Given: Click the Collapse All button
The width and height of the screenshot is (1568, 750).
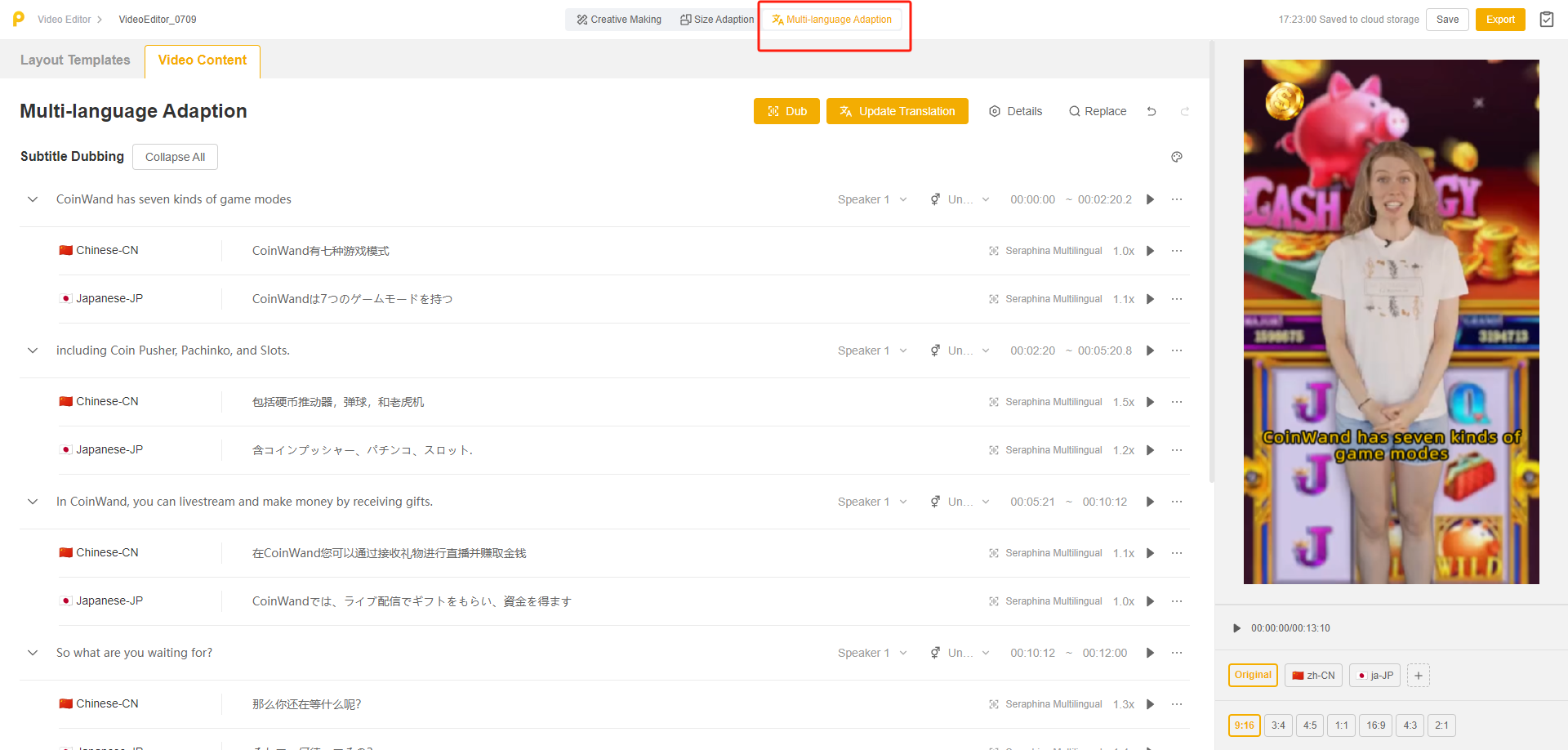Looking at the screenshot, I should coord(175,157).
